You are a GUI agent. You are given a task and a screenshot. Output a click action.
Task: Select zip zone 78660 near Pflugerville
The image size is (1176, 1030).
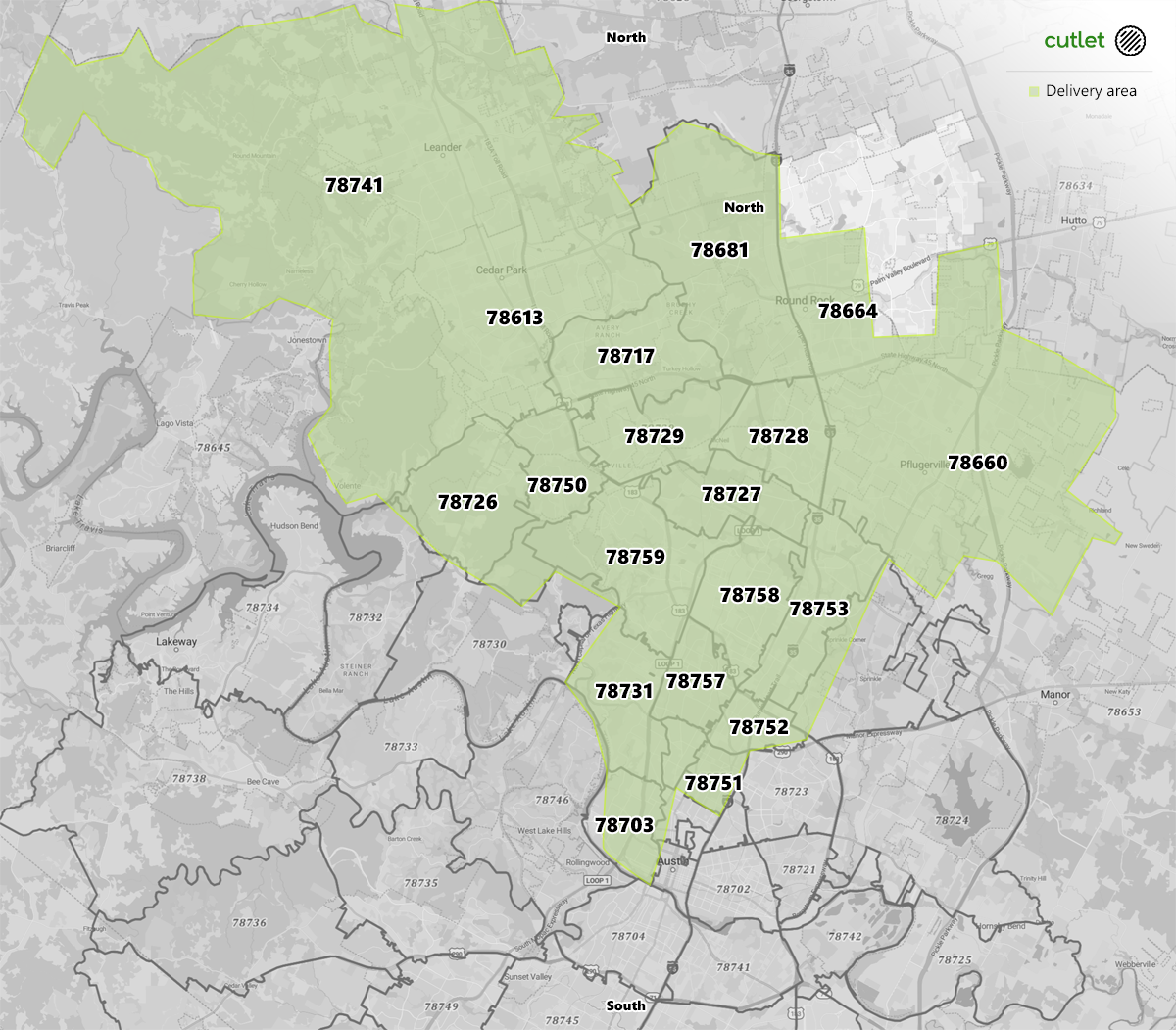[x=977, y=463]
